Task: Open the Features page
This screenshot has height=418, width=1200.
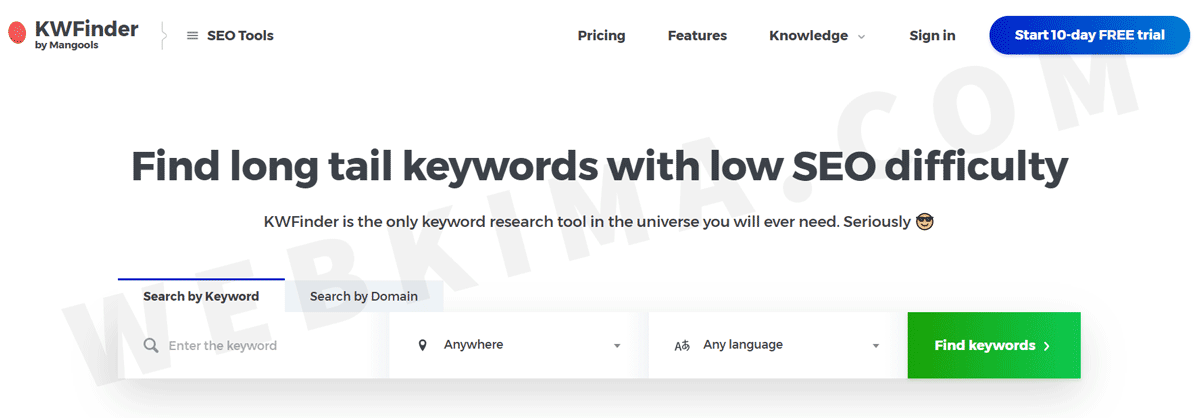Action: click(x=697, y=36)
